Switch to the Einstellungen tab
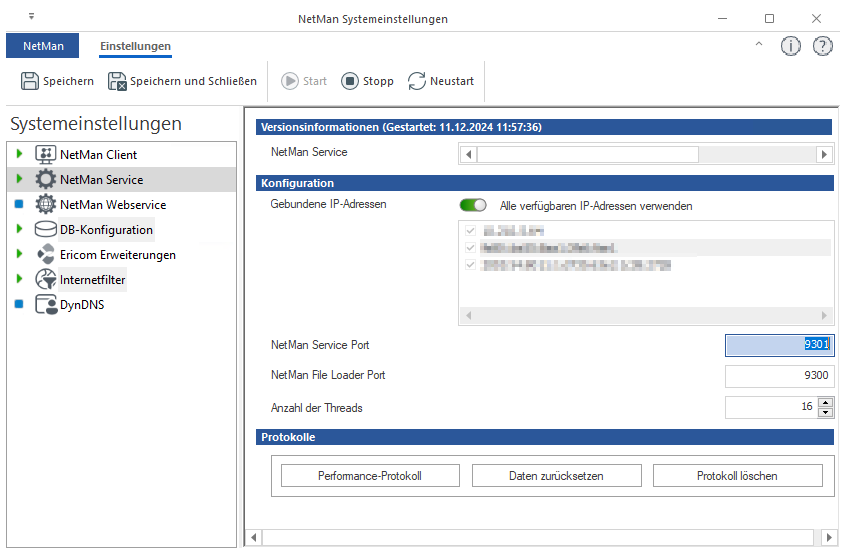Viewport: 847px width, 553px height. coord(135,46)
